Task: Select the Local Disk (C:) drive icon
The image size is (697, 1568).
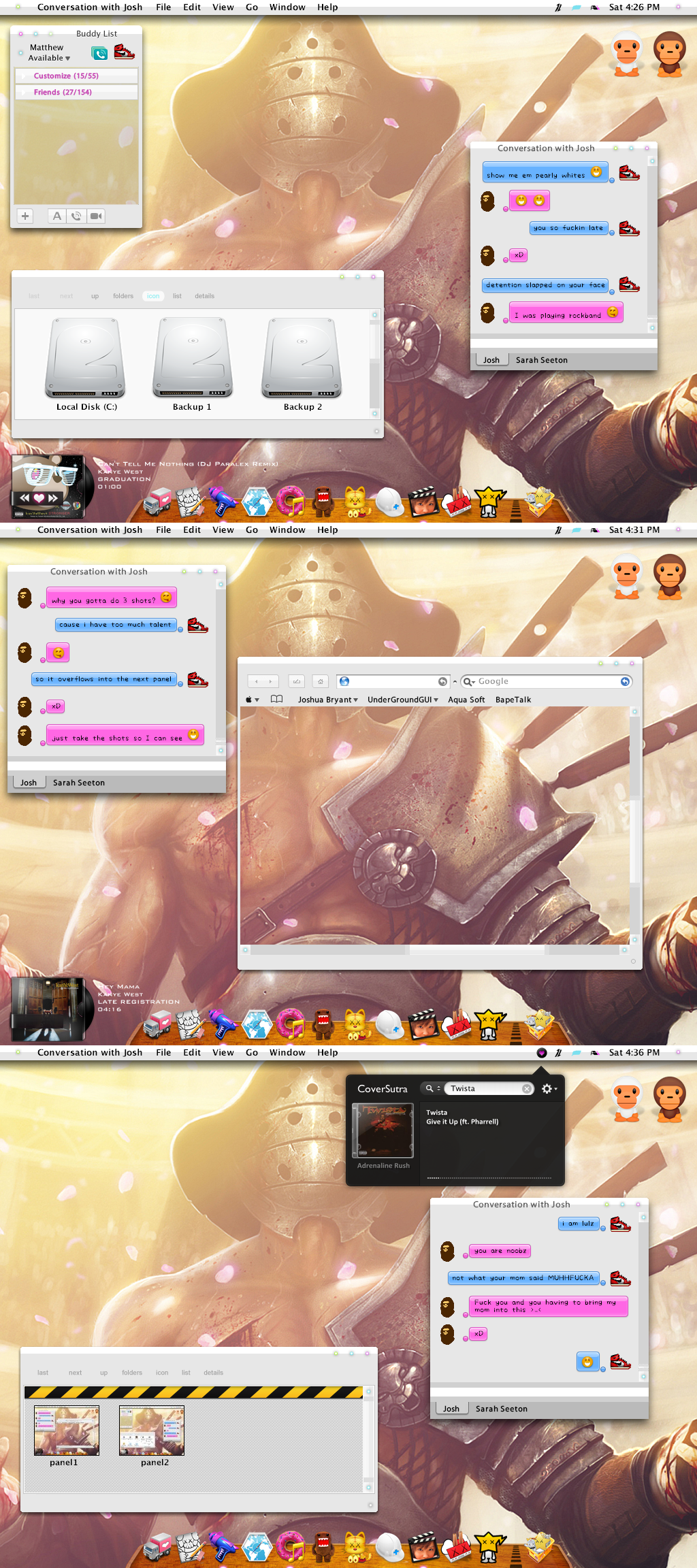Action: pyautogui.click(x=86, y=359)
